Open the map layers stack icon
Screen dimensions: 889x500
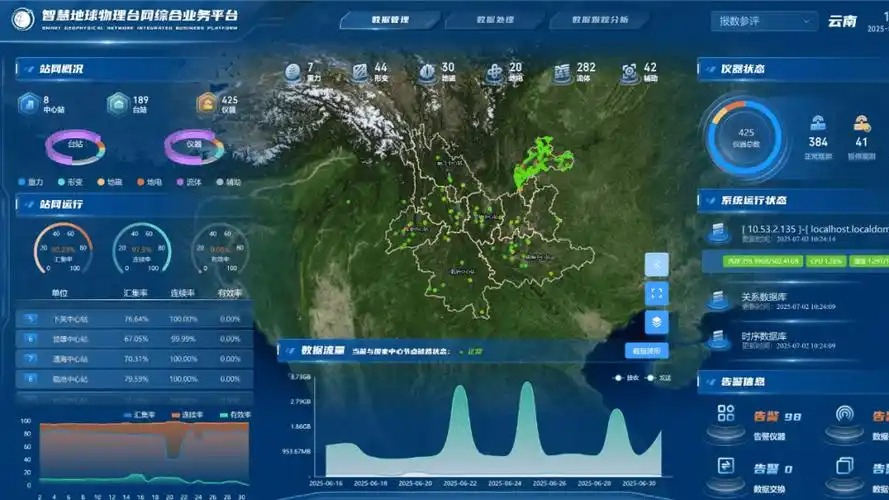point(656,322)
